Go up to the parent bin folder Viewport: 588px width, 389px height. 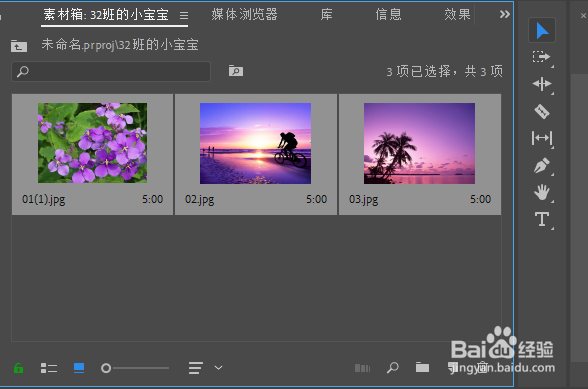pyautogui.click(x=19, y=46)
